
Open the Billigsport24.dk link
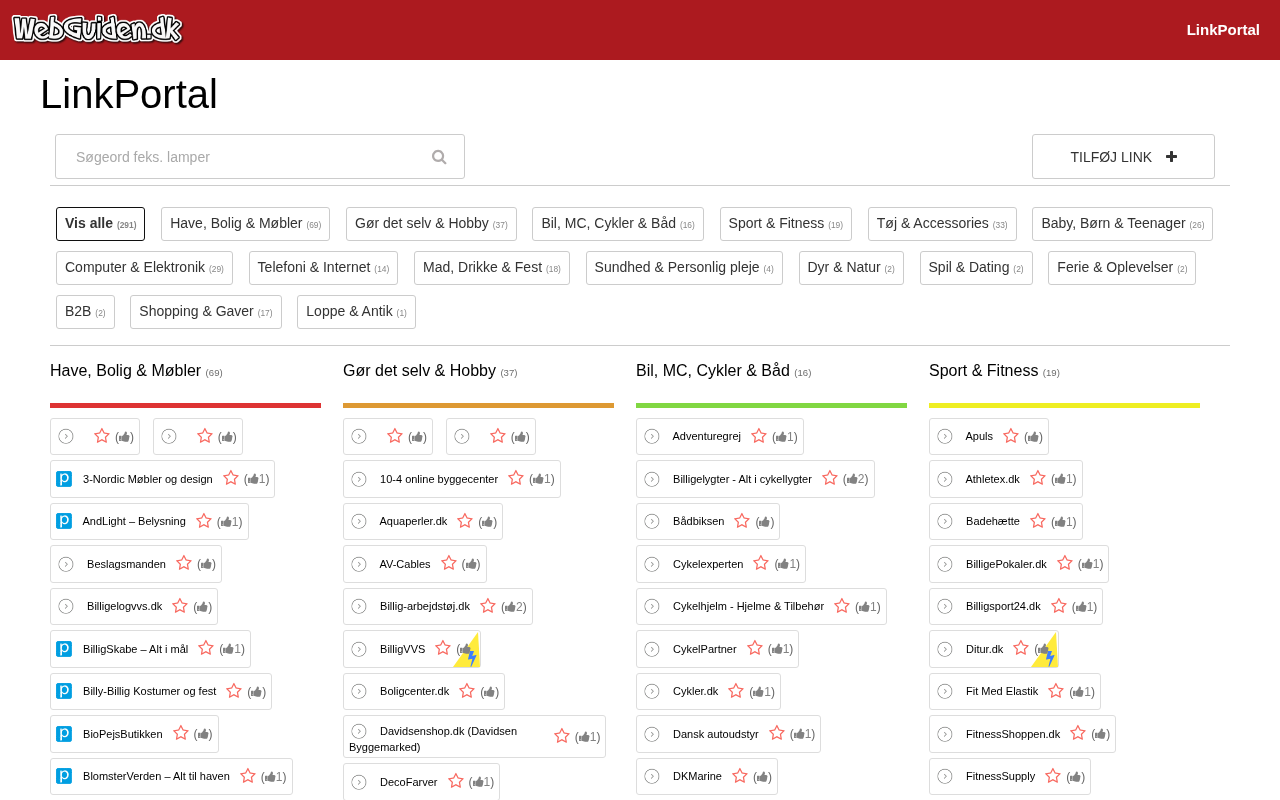(1003, 607)
